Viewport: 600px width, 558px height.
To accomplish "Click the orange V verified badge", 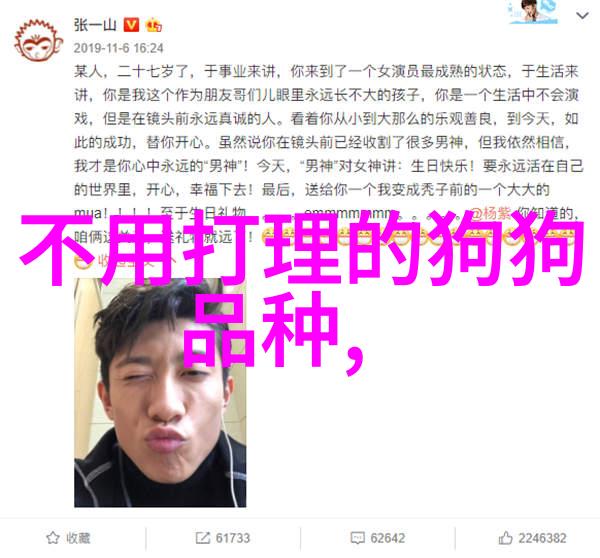I will (x=131, y=25).
